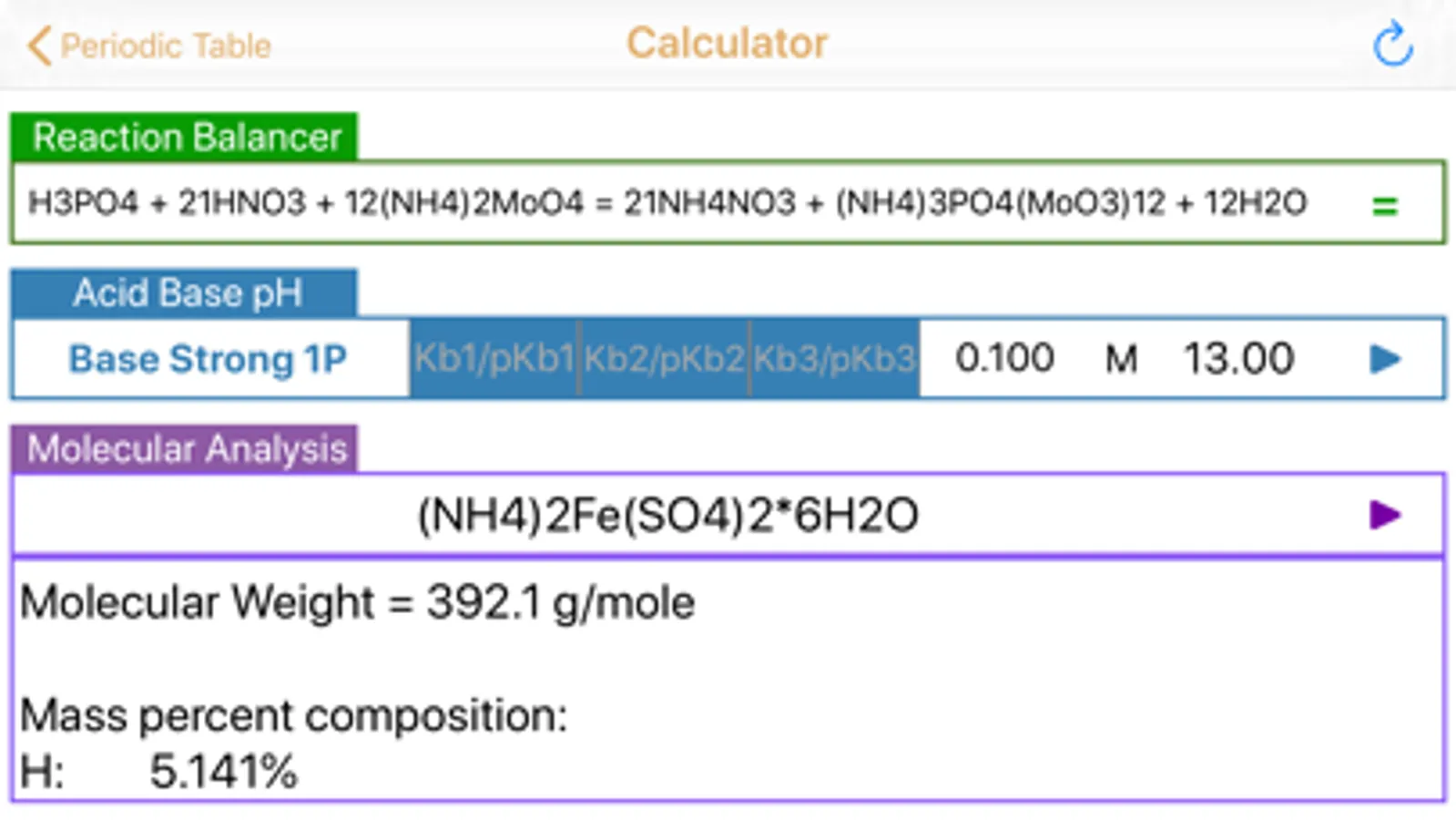
Task: Click the Kb2/pKb2 field
Action: coord(664,359)
